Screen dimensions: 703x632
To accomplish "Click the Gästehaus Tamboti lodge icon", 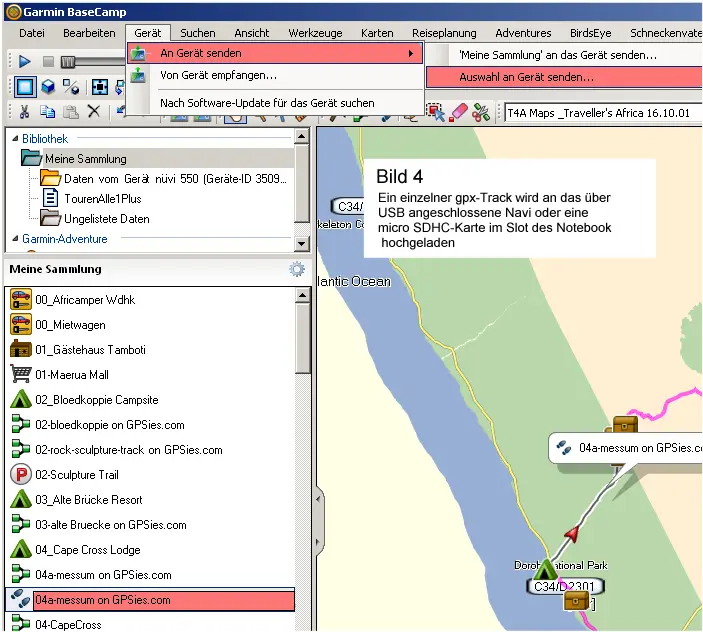I will tap(21, 350).
